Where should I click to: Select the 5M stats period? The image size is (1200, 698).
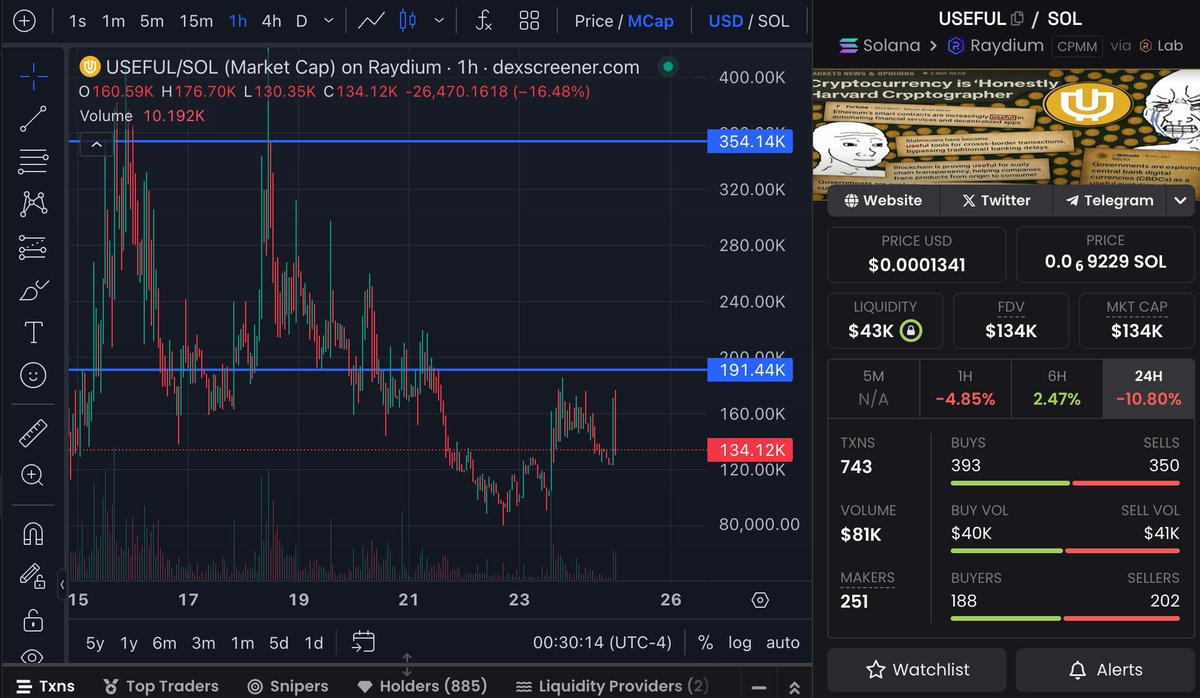(873, 388)
